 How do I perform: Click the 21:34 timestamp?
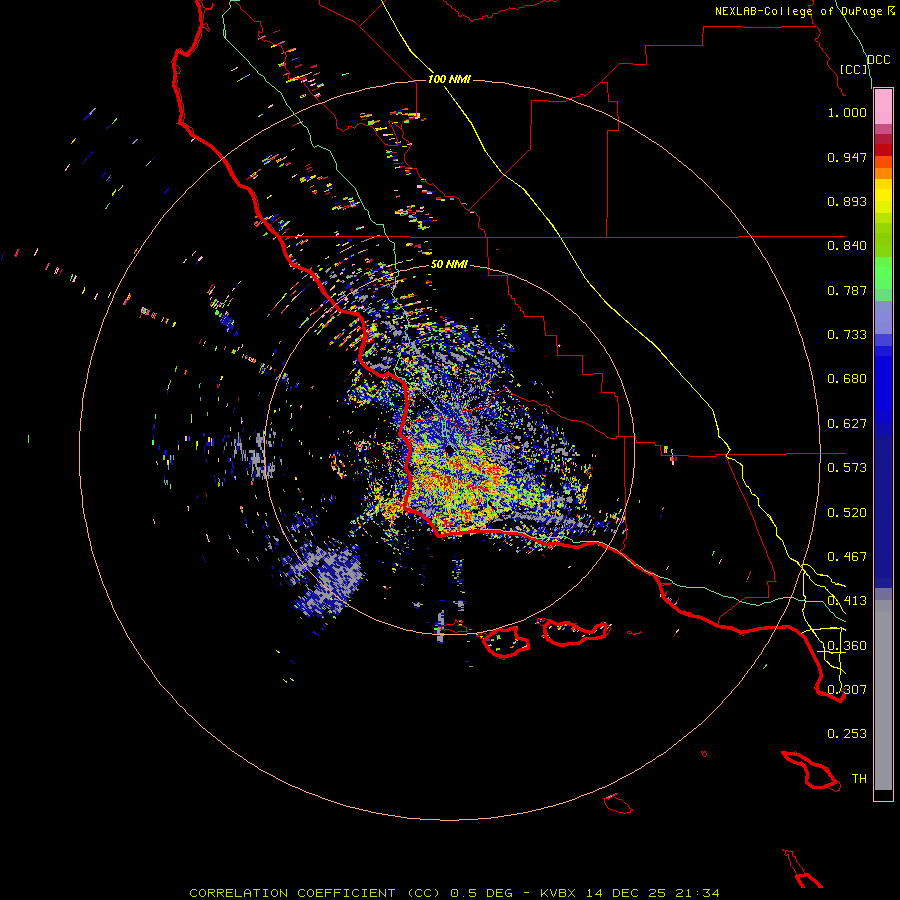[x=700, y=893]
